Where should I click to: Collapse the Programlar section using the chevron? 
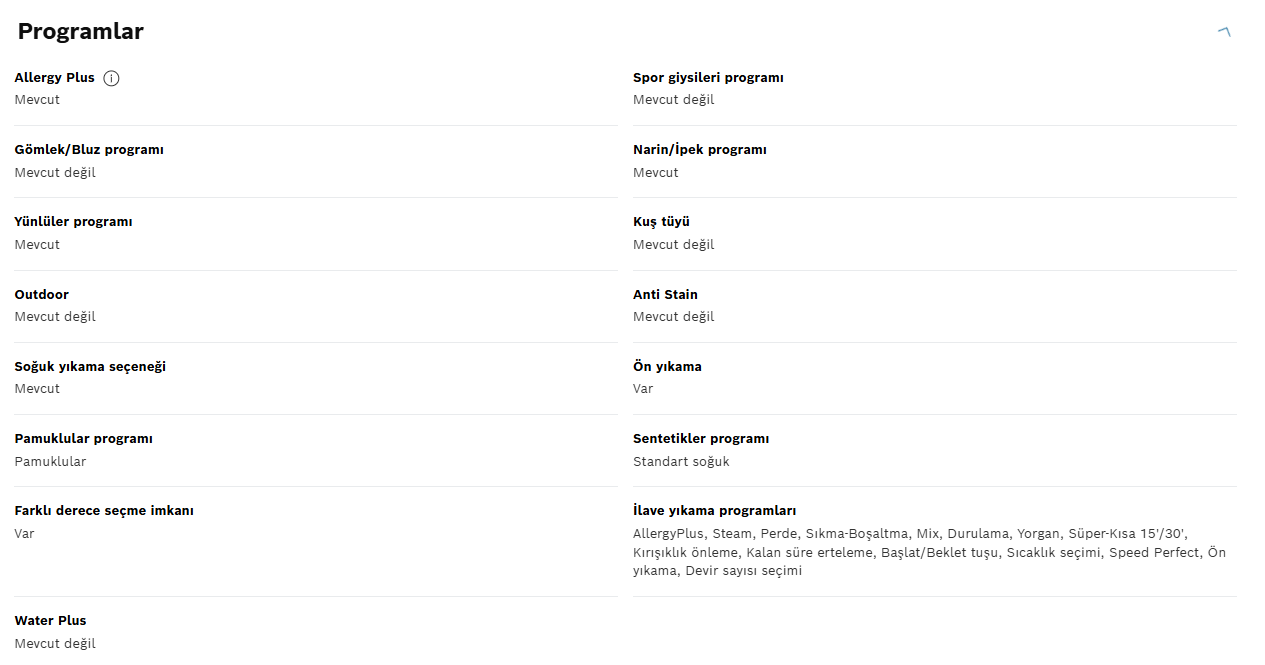(x=1224, y=32)
